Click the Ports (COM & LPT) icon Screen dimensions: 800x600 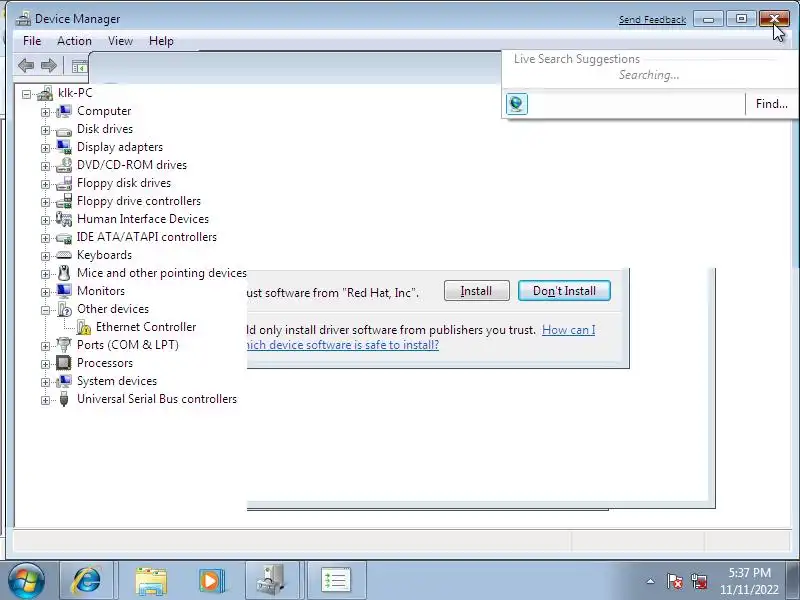[64, 345]
